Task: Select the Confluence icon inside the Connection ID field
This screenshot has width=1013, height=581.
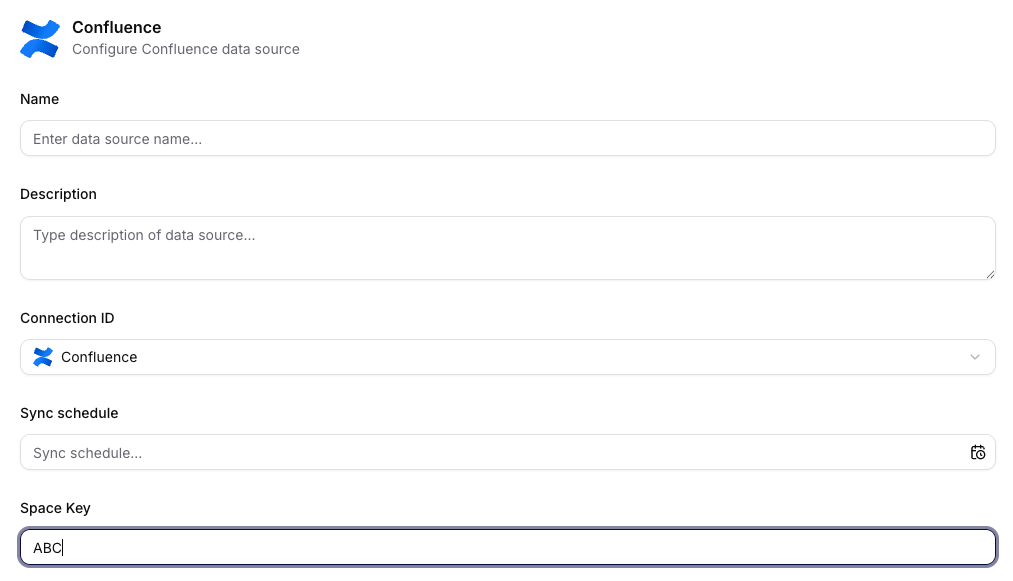Action: [42, 357]
